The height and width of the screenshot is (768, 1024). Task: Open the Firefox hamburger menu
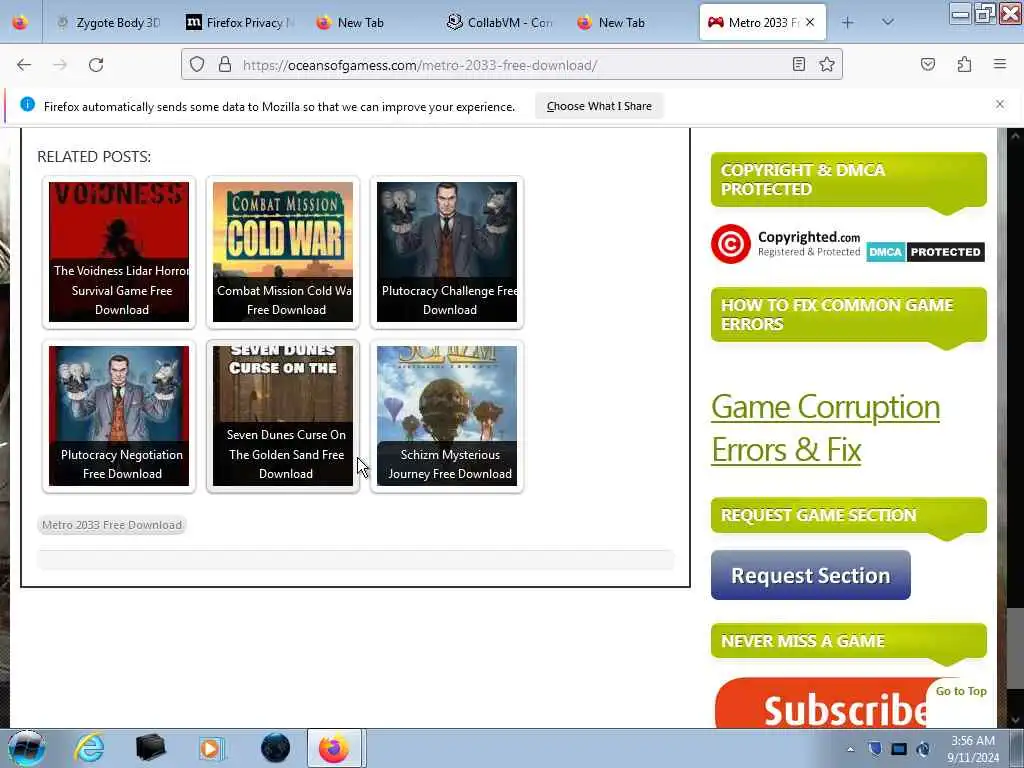coord(1000,64)
